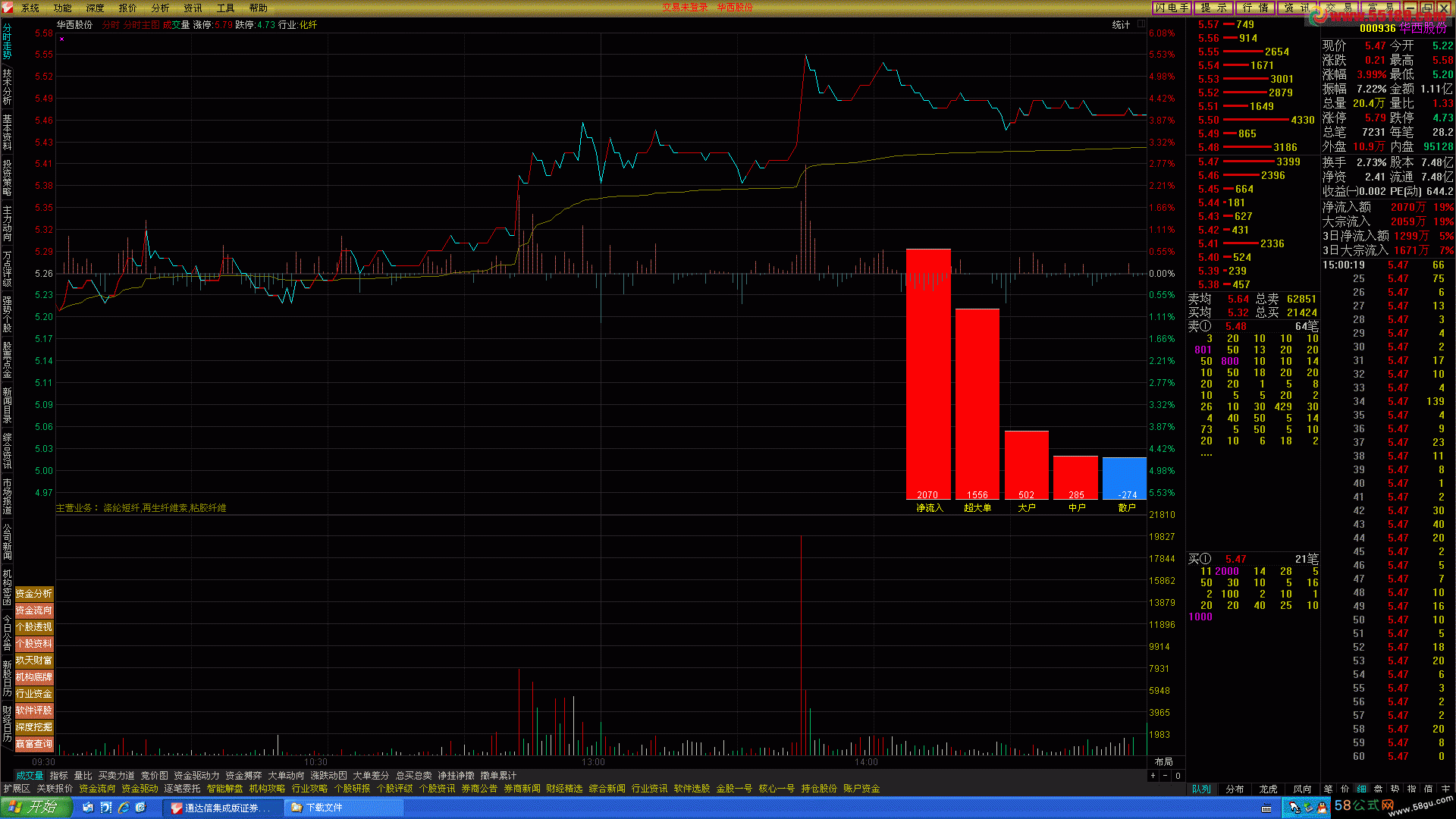
Task: Switch to the 竞价图 tab
Action: click(x=154, y=776)
